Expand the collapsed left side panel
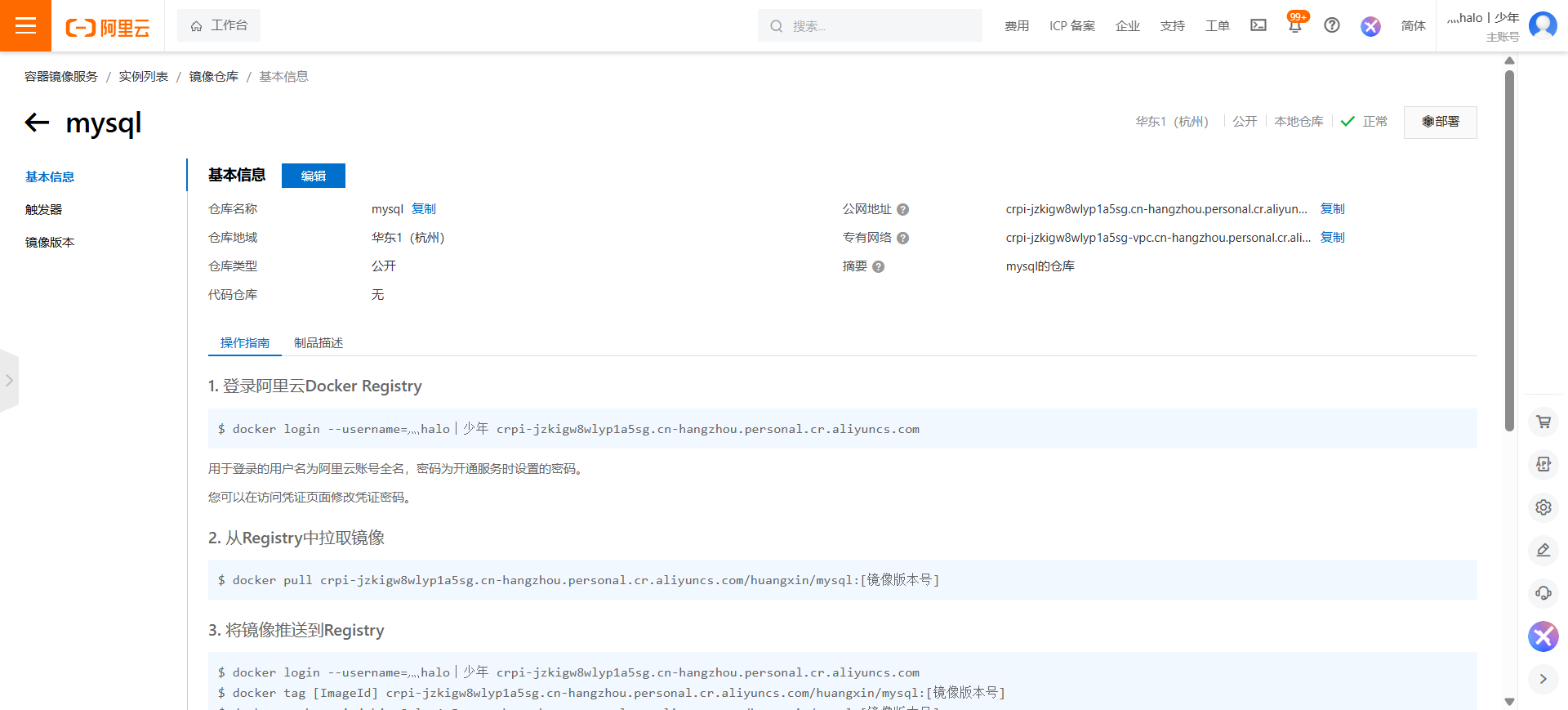1568x710 pixels. 9,381
